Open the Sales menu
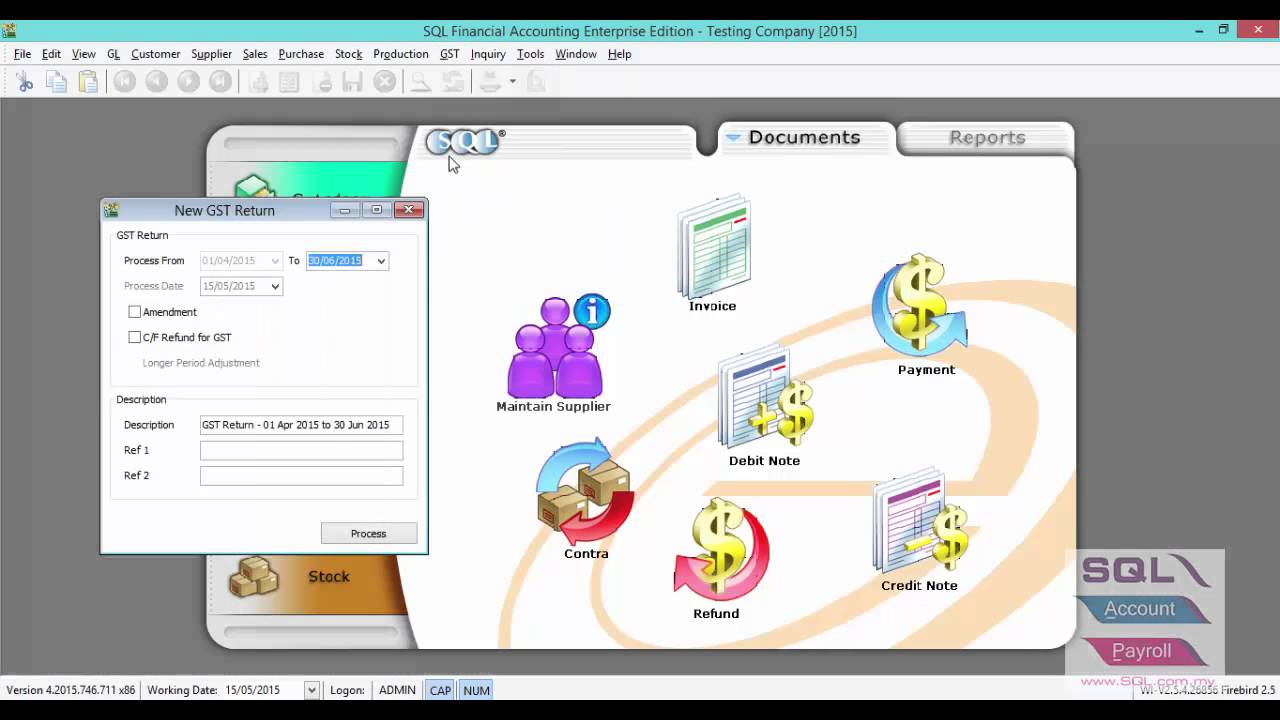The image size is (1280, 720). click(255, 54)
